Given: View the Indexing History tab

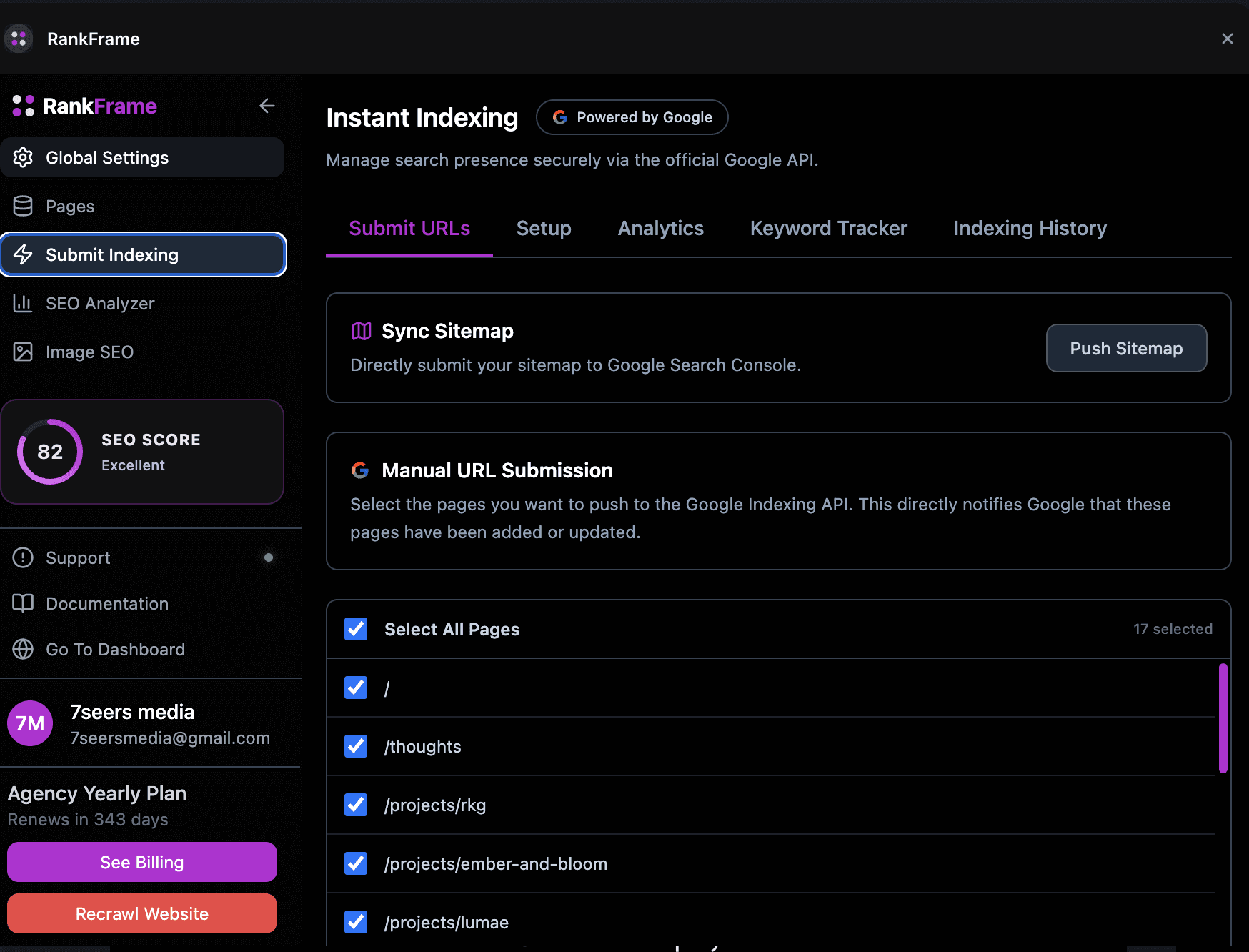Looking at the screenshot, I should [x=1030, y=229].
